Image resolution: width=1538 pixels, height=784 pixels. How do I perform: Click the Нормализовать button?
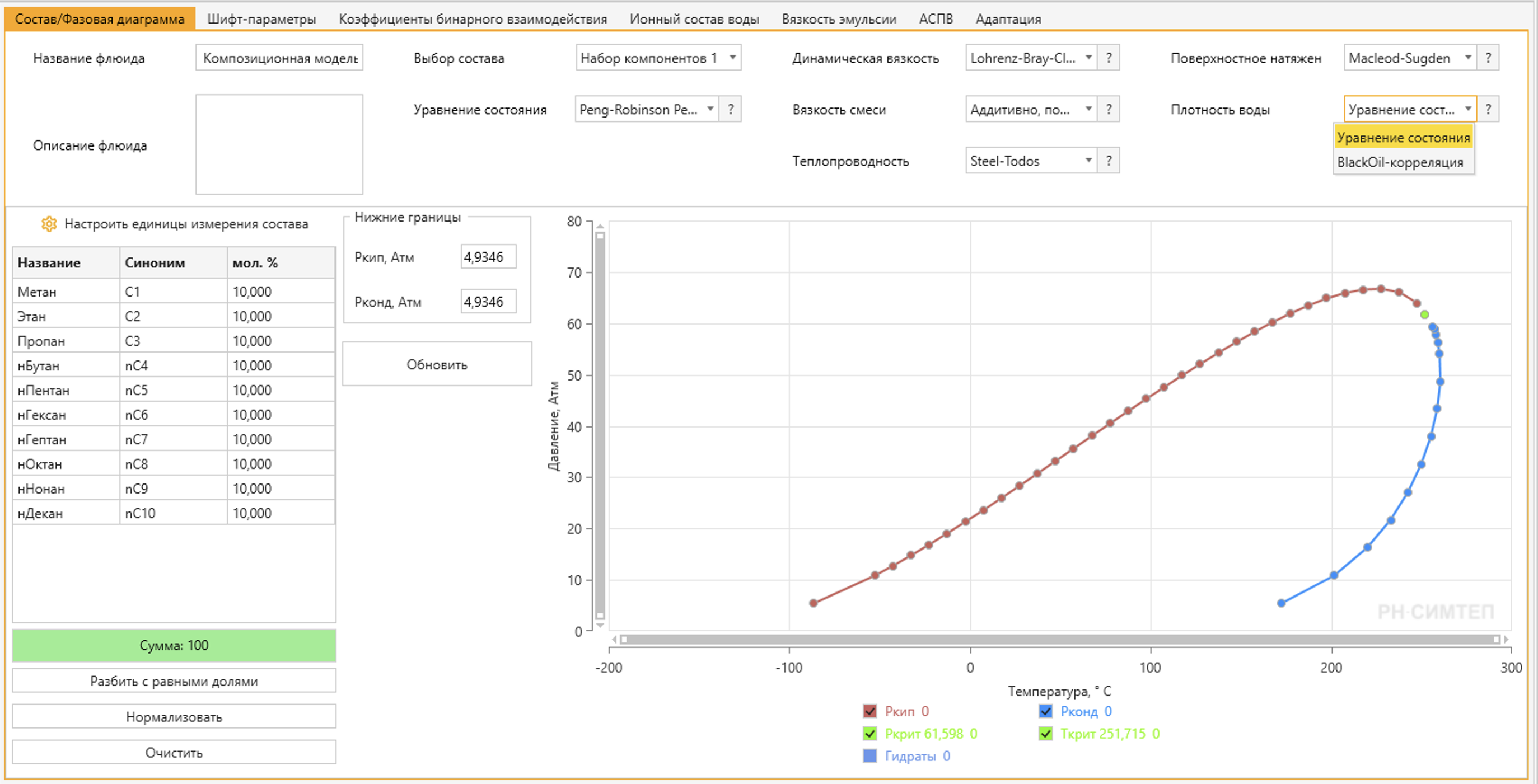coord(174,717)
